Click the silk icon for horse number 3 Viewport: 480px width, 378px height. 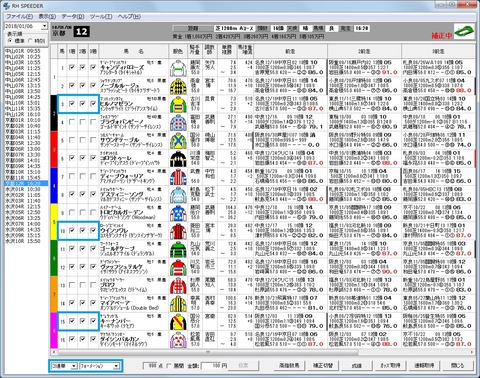pos(178,104)
